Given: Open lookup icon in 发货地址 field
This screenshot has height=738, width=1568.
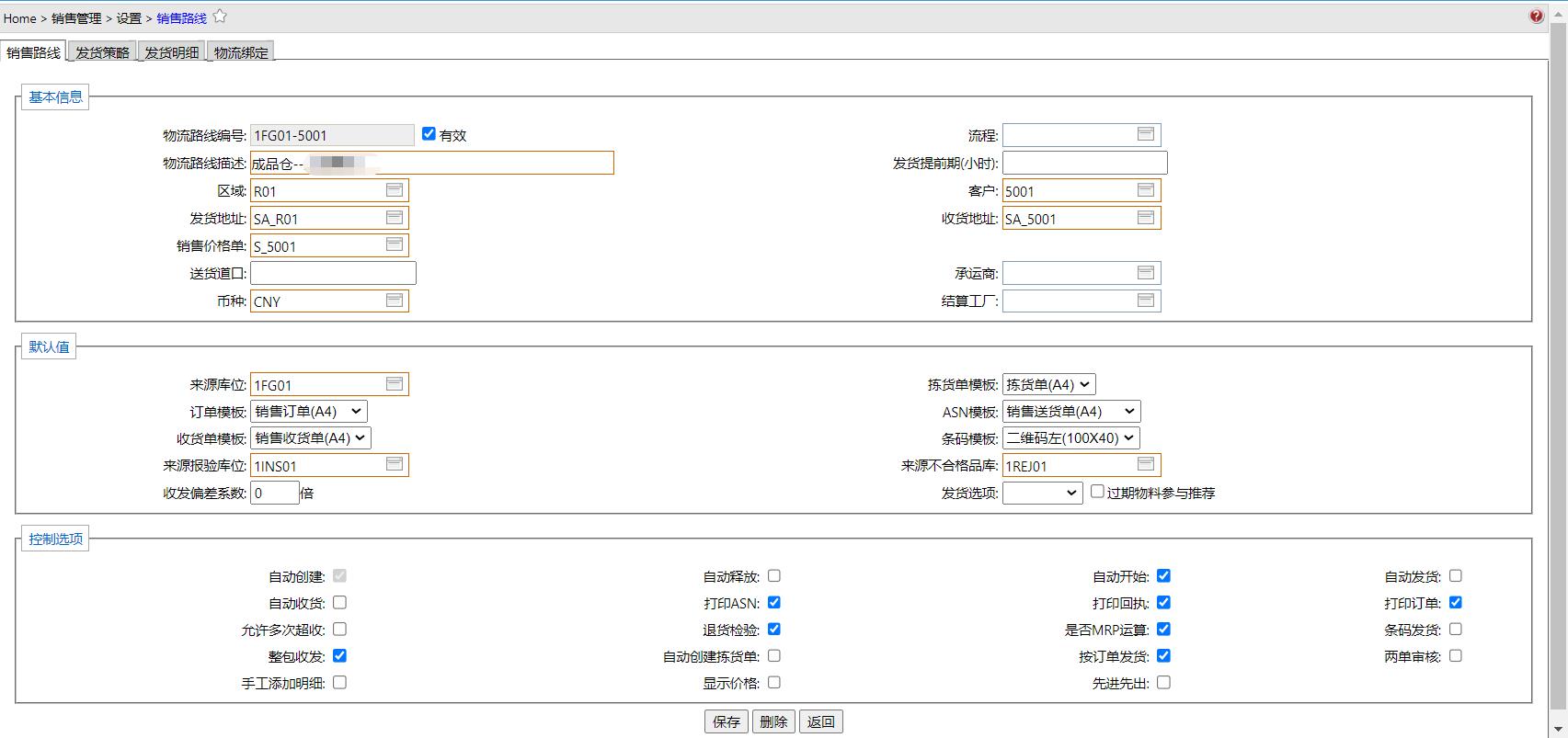Looking at the screenshot, I should click(x=395, y=218).
